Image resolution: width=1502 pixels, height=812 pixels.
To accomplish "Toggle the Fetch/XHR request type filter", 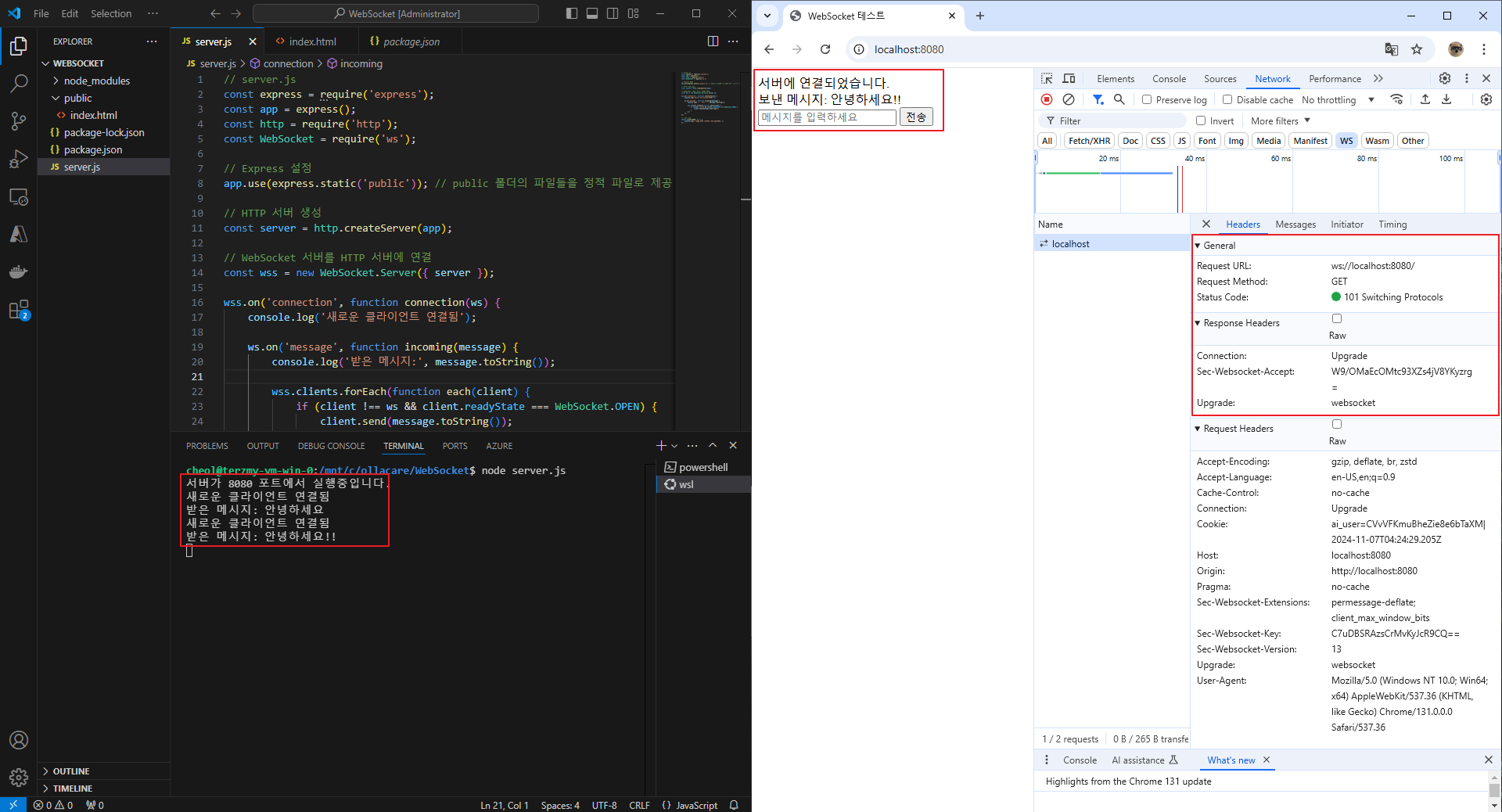I will coord(1089,141).
